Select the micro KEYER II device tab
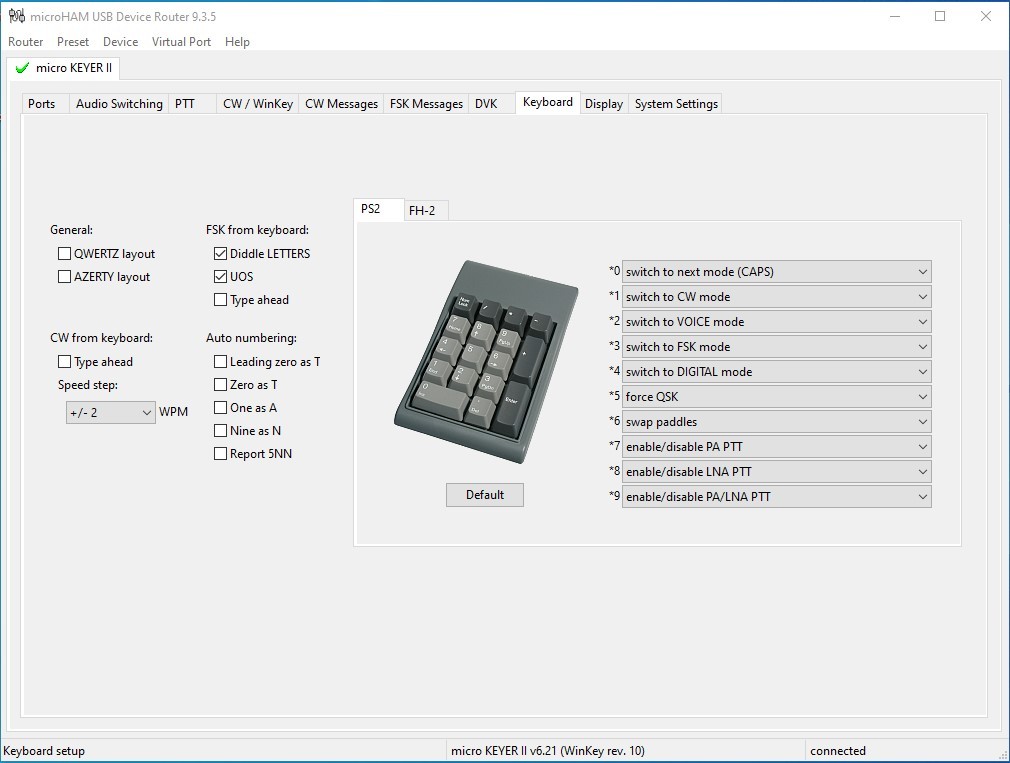1010x763 pixels. click(63, 68)
